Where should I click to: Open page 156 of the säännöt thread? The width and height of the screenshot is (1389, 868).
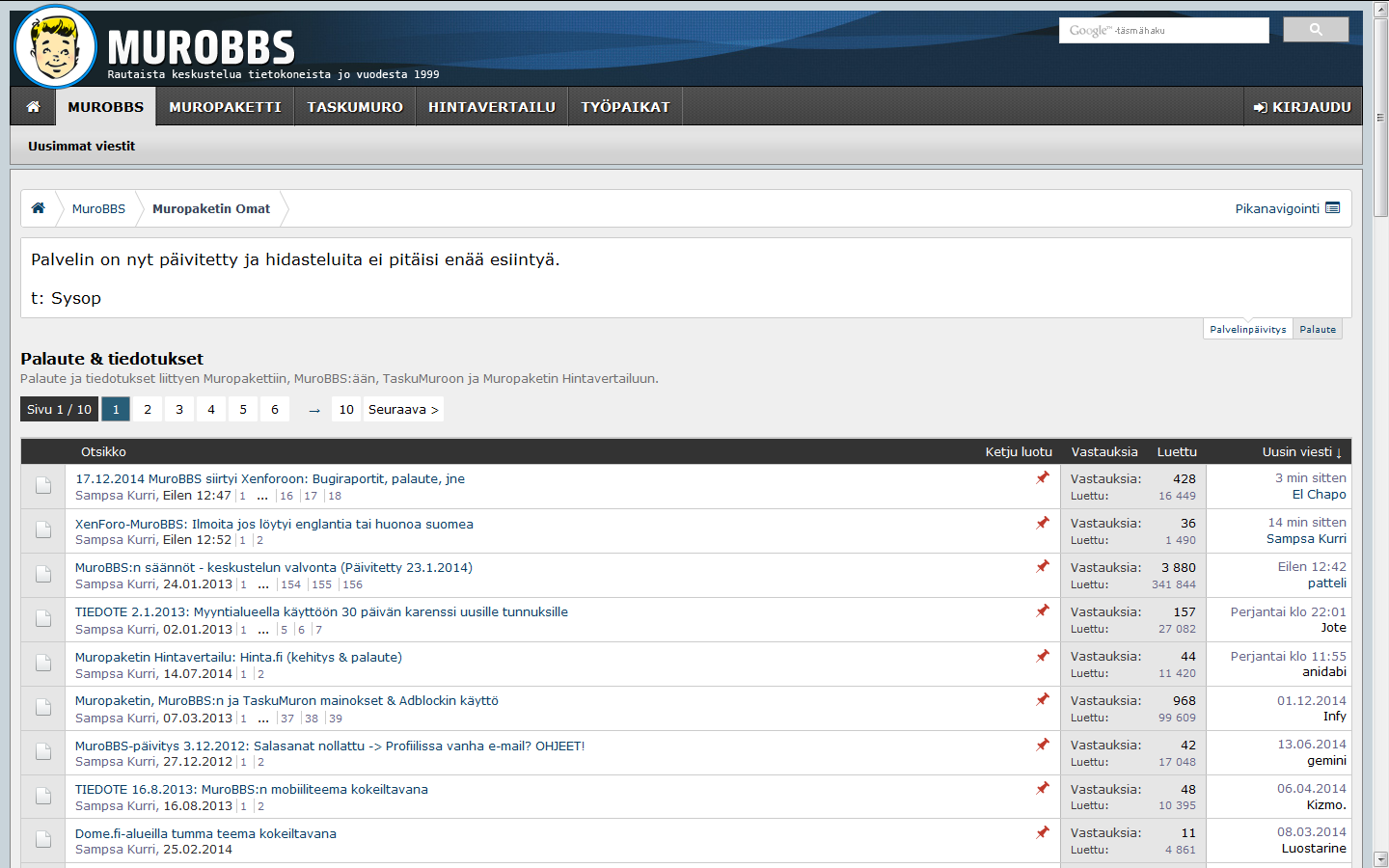(353, 584)
